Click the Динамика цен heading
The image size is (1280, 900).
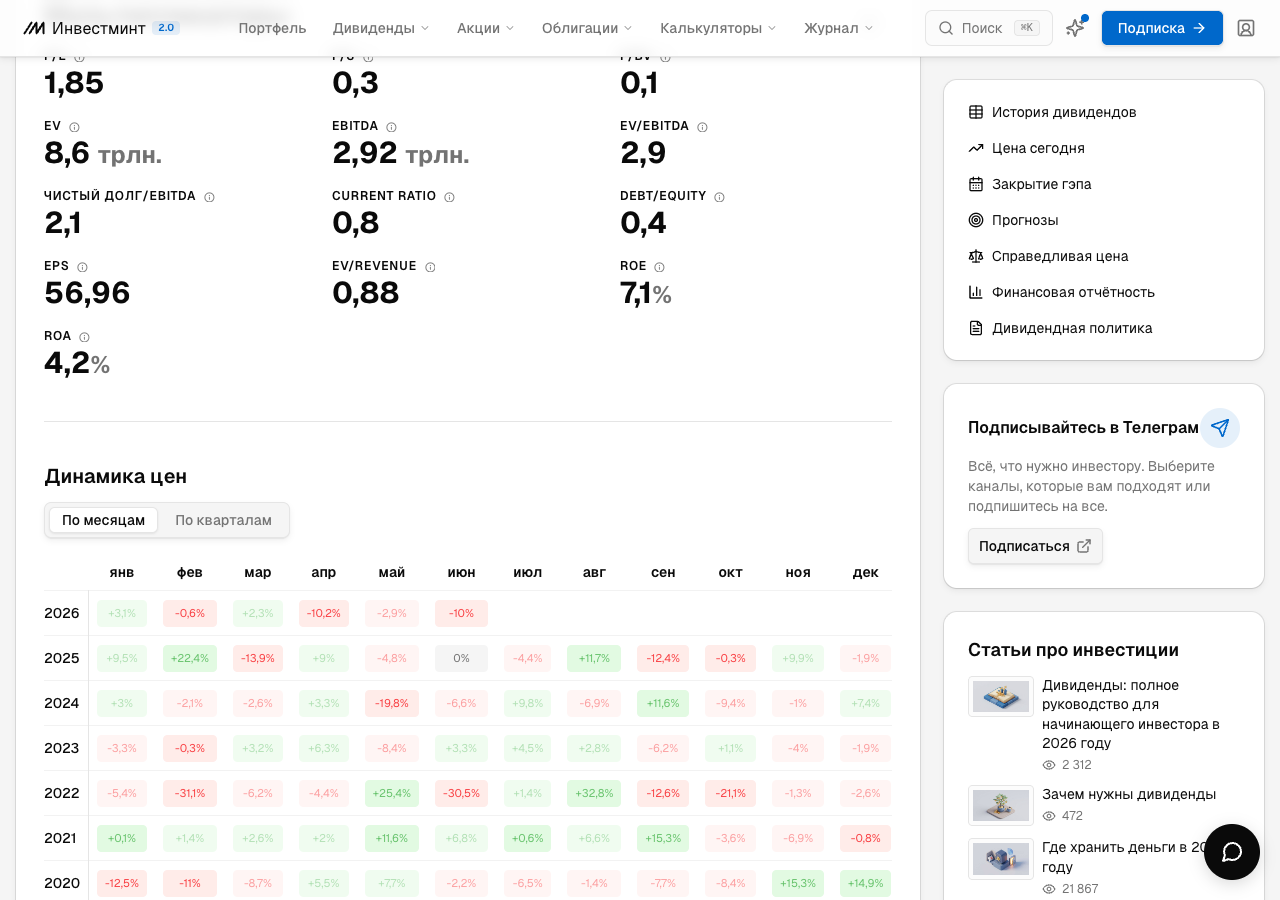(x=116, y=476)
